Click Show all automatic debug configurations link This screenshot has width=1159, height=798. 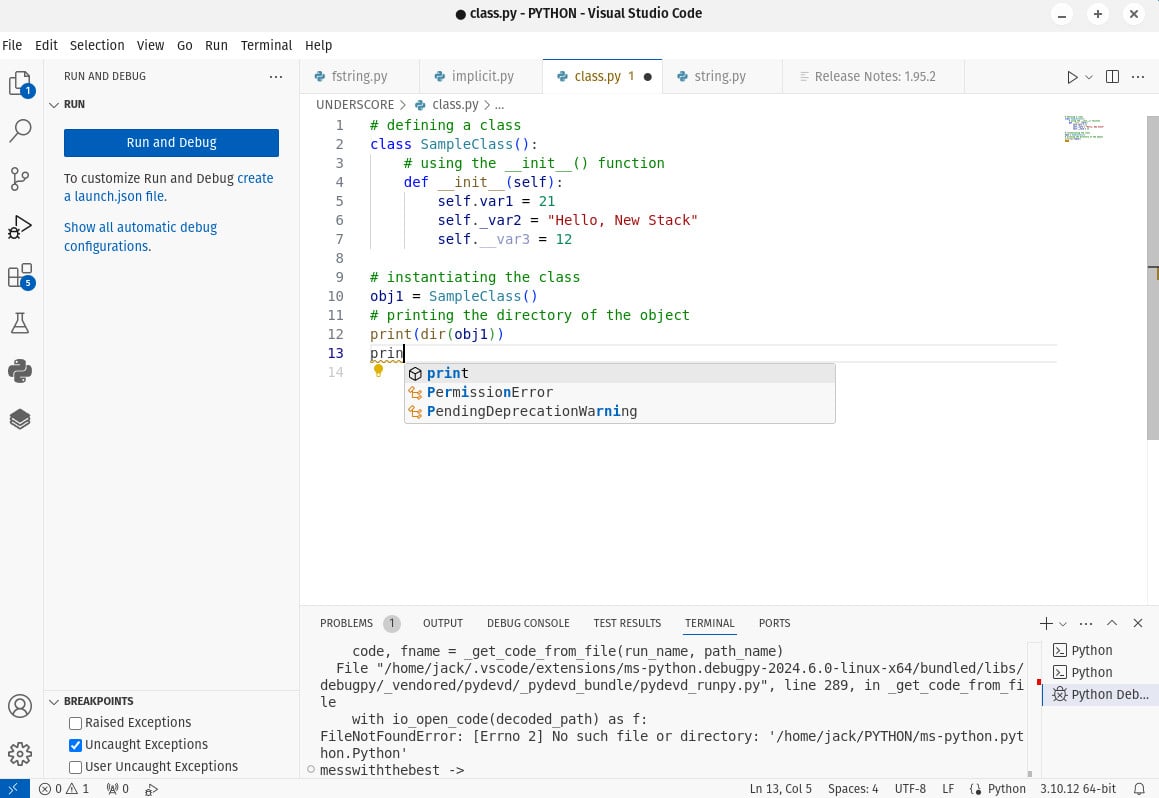point(140,236)
